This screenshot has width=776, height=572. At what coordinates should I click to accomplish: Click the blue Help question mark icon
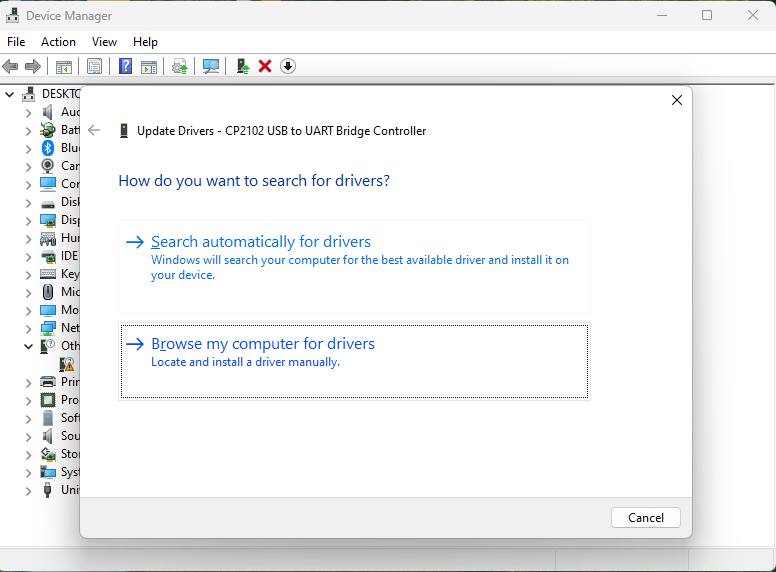tap(126, 66)
